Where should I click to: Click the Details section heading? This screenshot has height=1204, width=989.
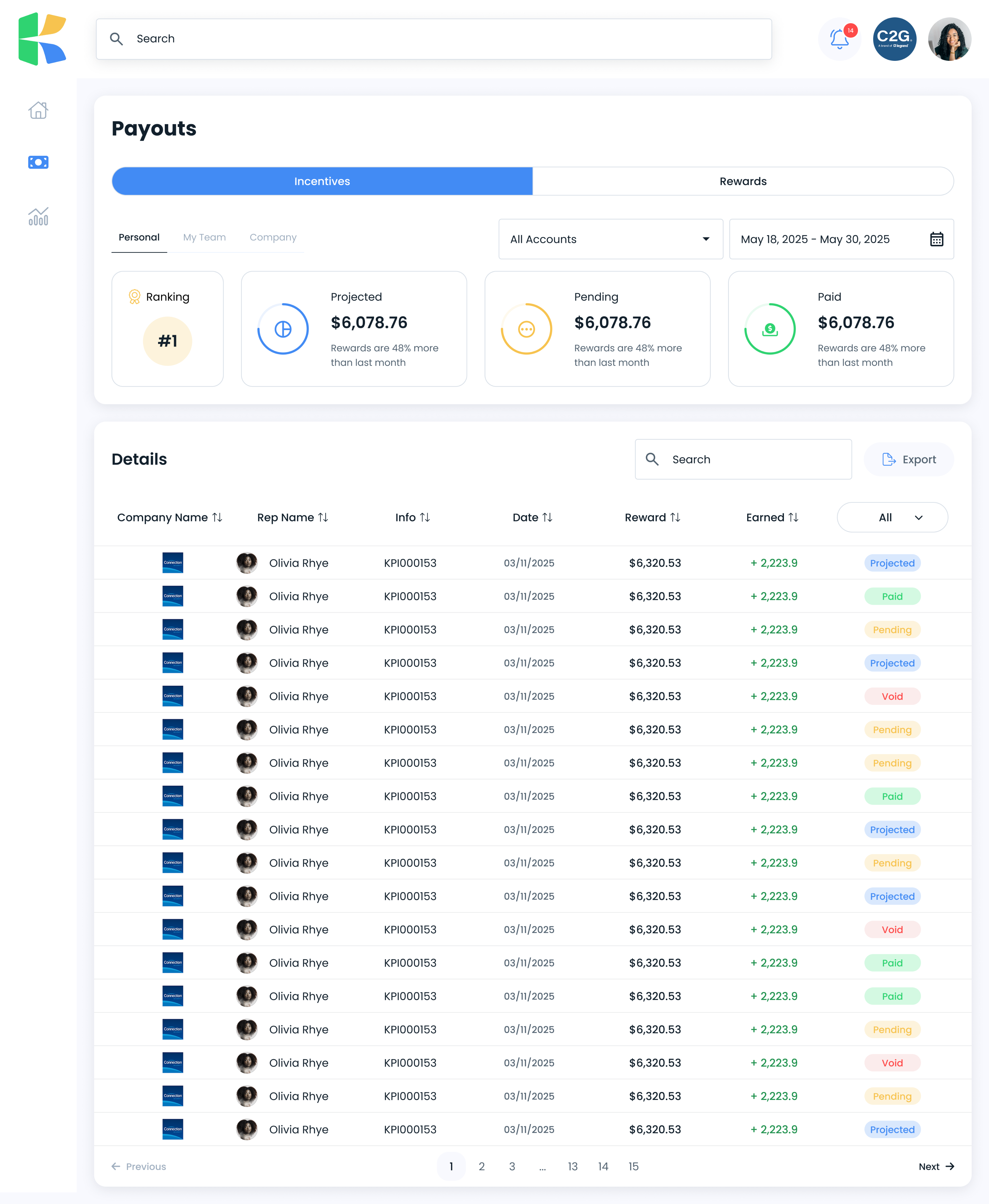point(139,459)
